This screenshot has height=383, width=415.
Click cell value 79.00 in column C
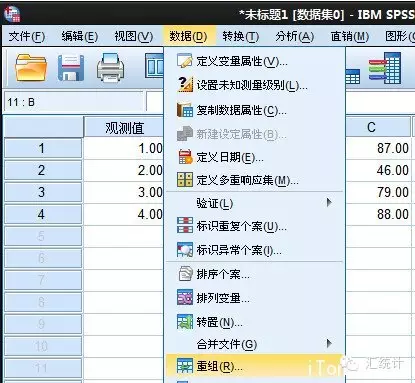(x=378, y=192)
